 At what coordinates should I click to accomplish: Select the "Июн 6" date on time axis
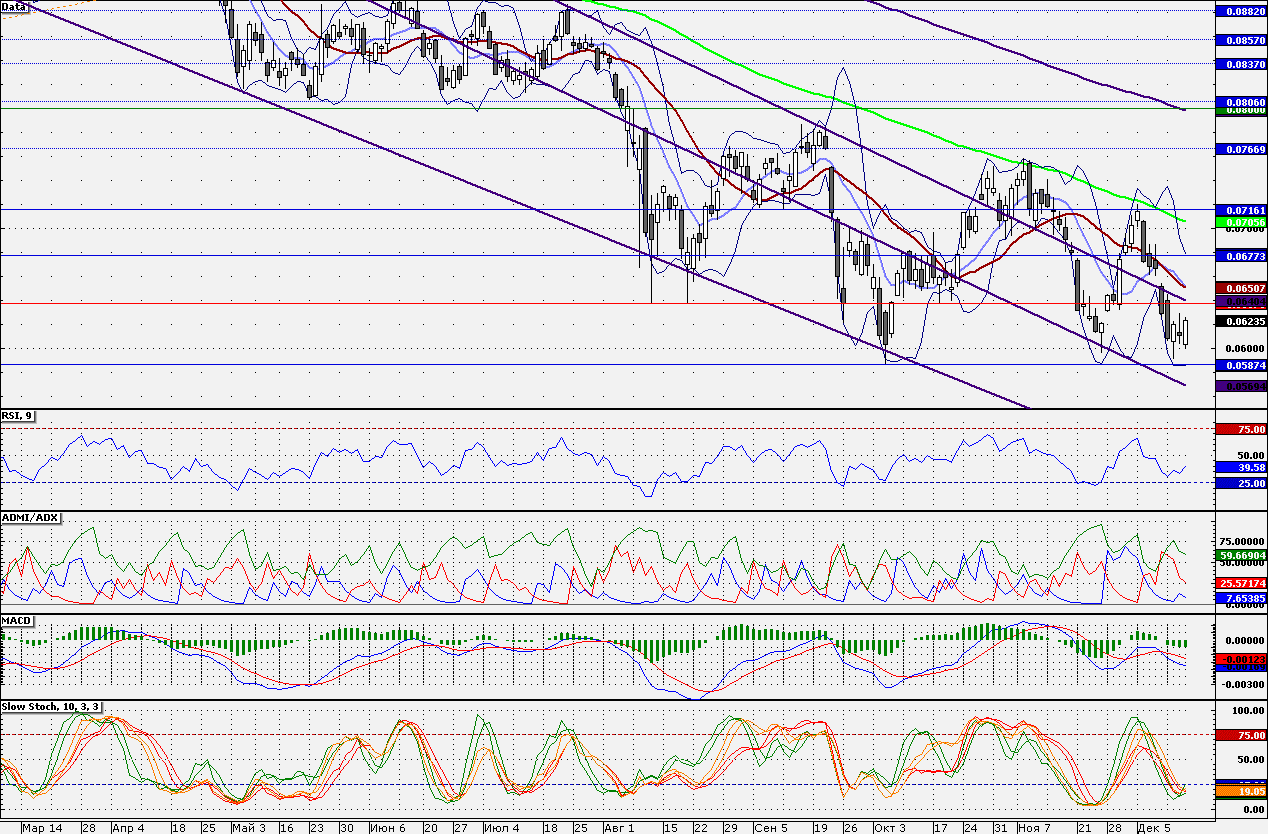click(x=387, y=828)
